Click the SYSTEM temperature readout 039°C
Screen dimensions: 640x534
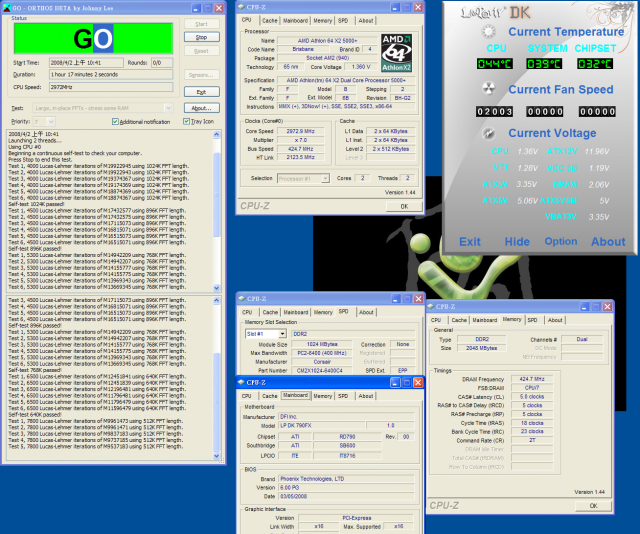pyautogui.click(x=544, y=64)
